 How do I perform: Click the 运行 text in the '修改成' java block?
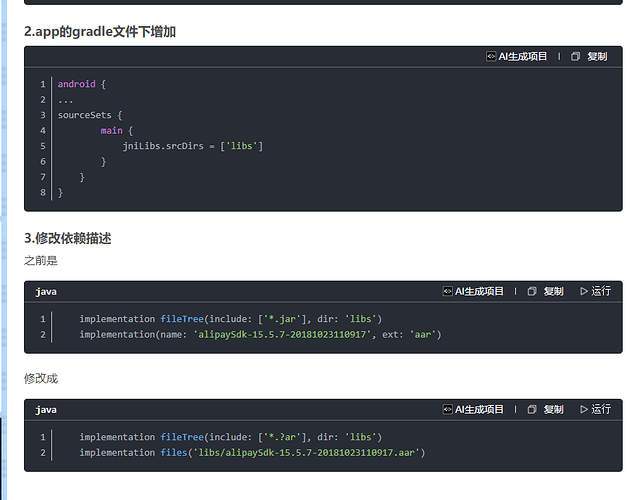pyautogui.click(x=601, y=409)
